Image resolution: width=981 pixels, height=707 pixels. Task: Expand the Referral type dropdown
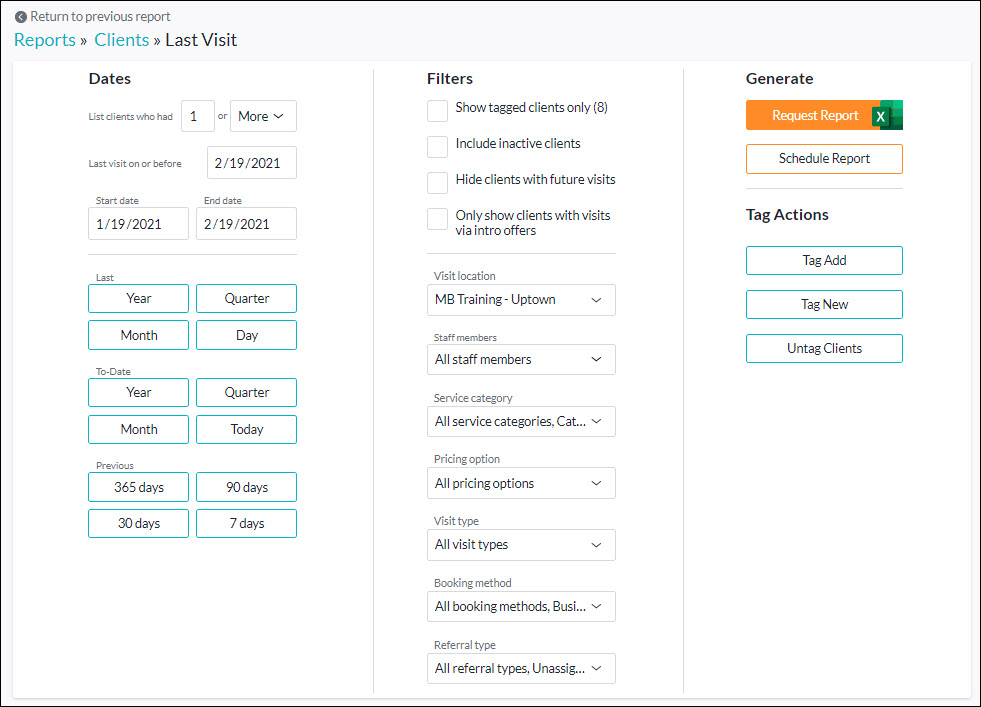[520, 668]
